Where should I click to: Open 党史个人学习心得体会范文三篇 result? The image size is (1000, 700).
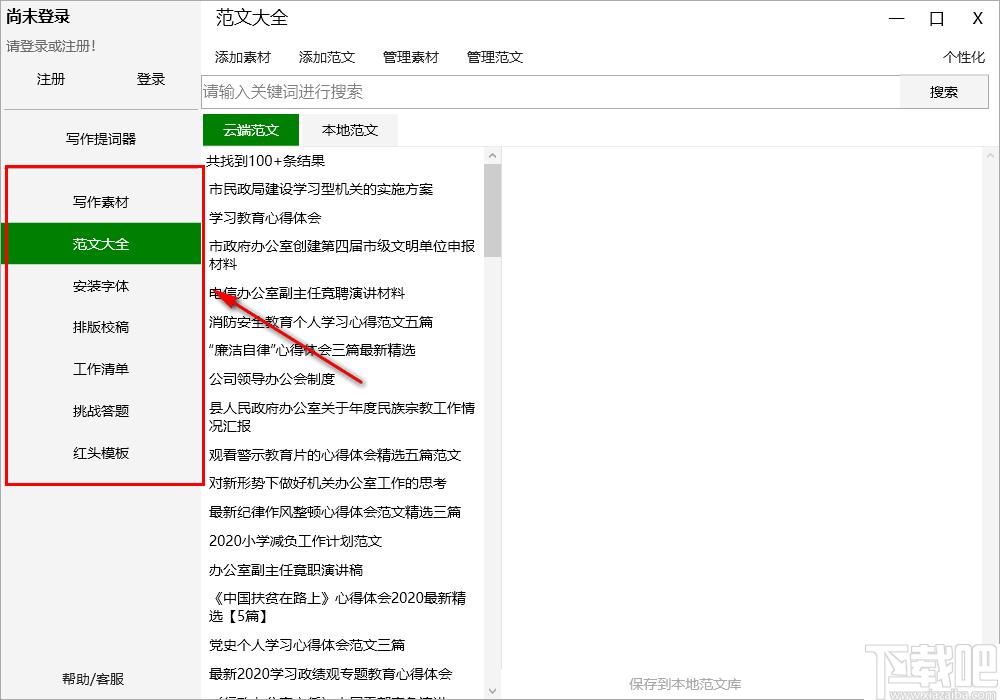[307, 645]
